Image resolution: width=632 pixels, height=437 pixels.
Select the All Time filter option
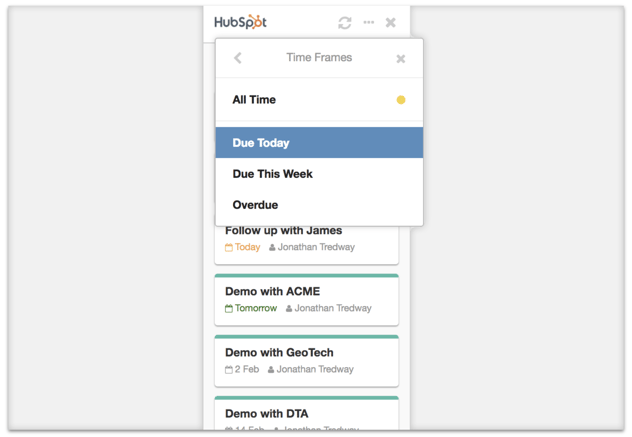(254, 100)
